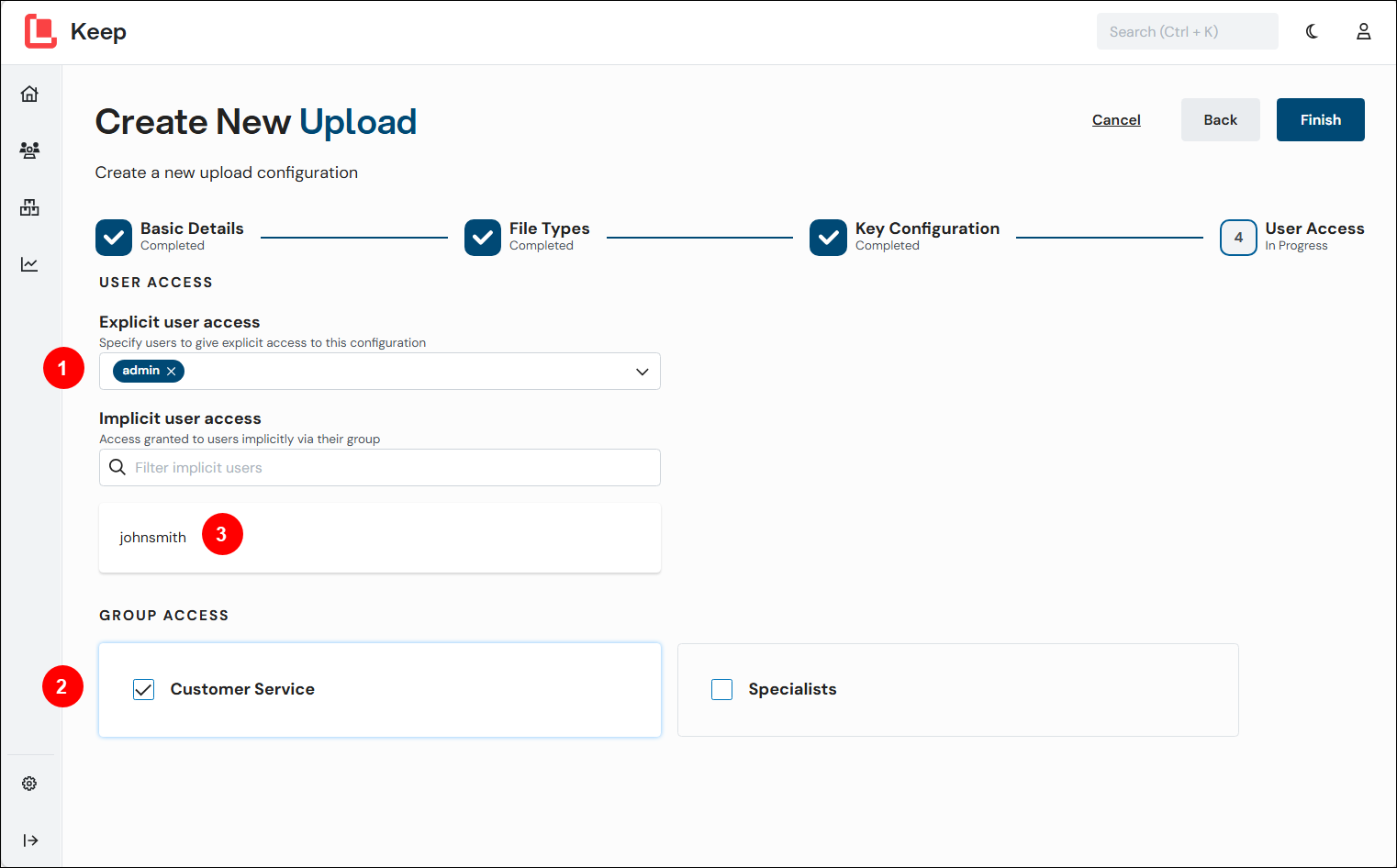Go to the Key Configuration step label
1397x868 pixels.
pyautogui.click(x=927, y=228)
